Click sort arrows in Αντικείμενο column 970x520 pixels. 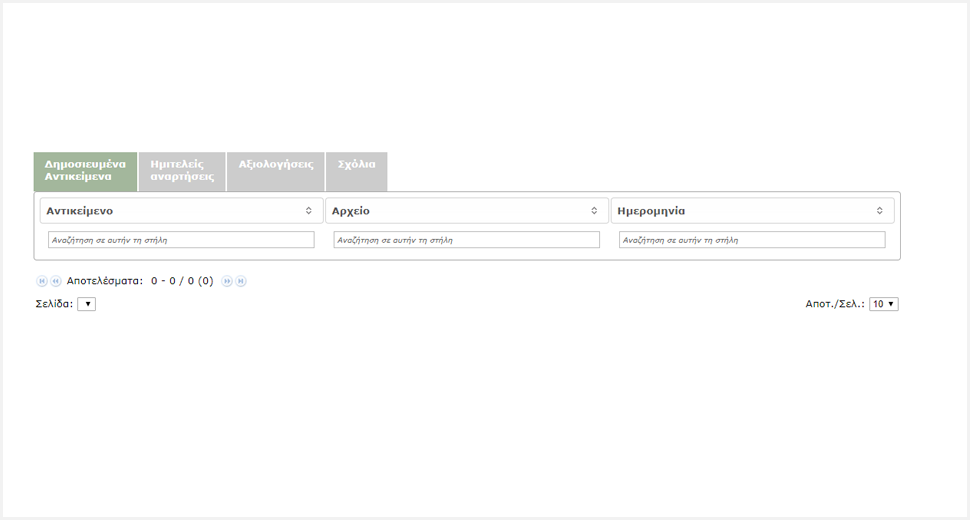(309, 211)
